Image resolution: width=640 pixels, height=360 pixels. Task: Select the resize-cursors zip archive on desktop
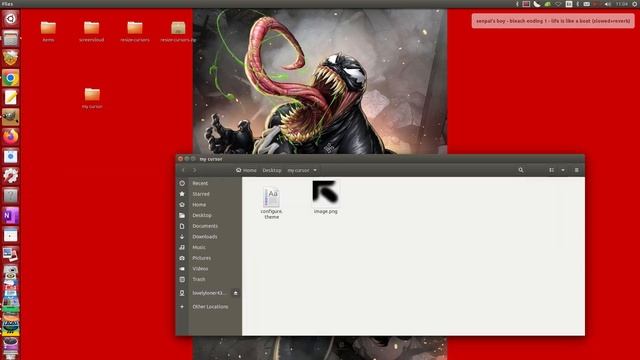(x=178, y=31)
